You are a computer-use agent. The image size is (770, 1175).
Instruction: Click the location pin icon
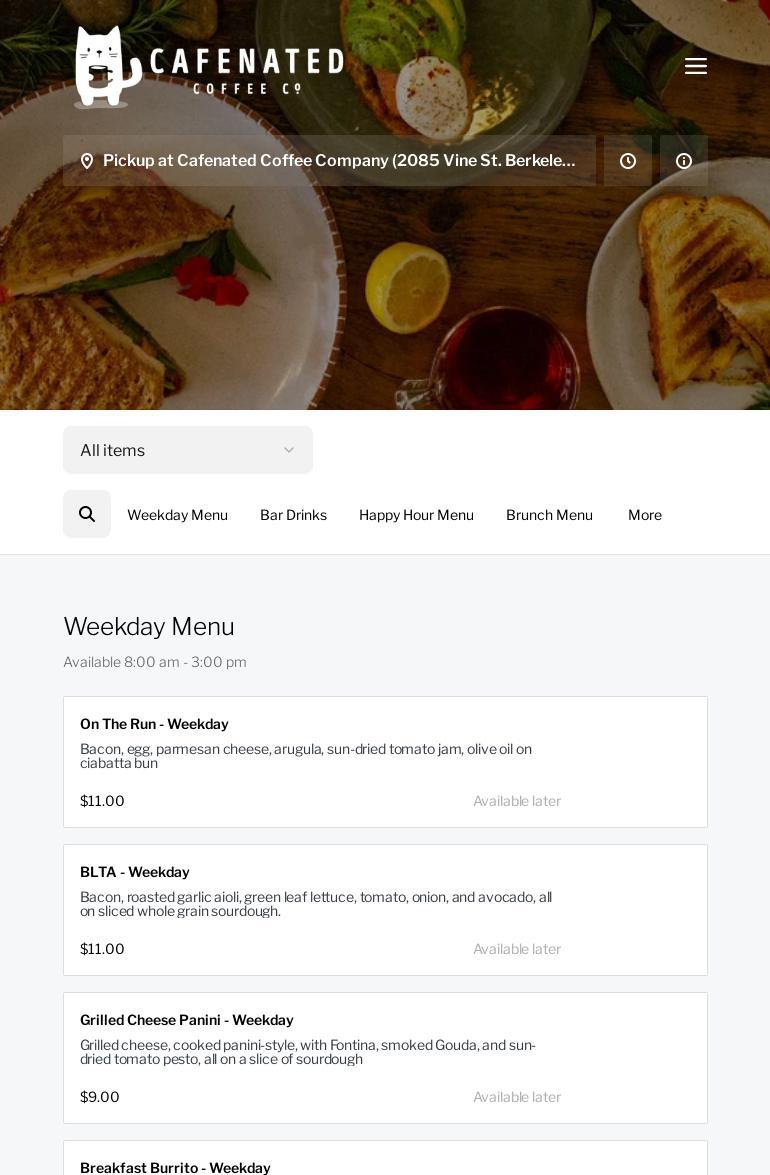pos(87,161)
